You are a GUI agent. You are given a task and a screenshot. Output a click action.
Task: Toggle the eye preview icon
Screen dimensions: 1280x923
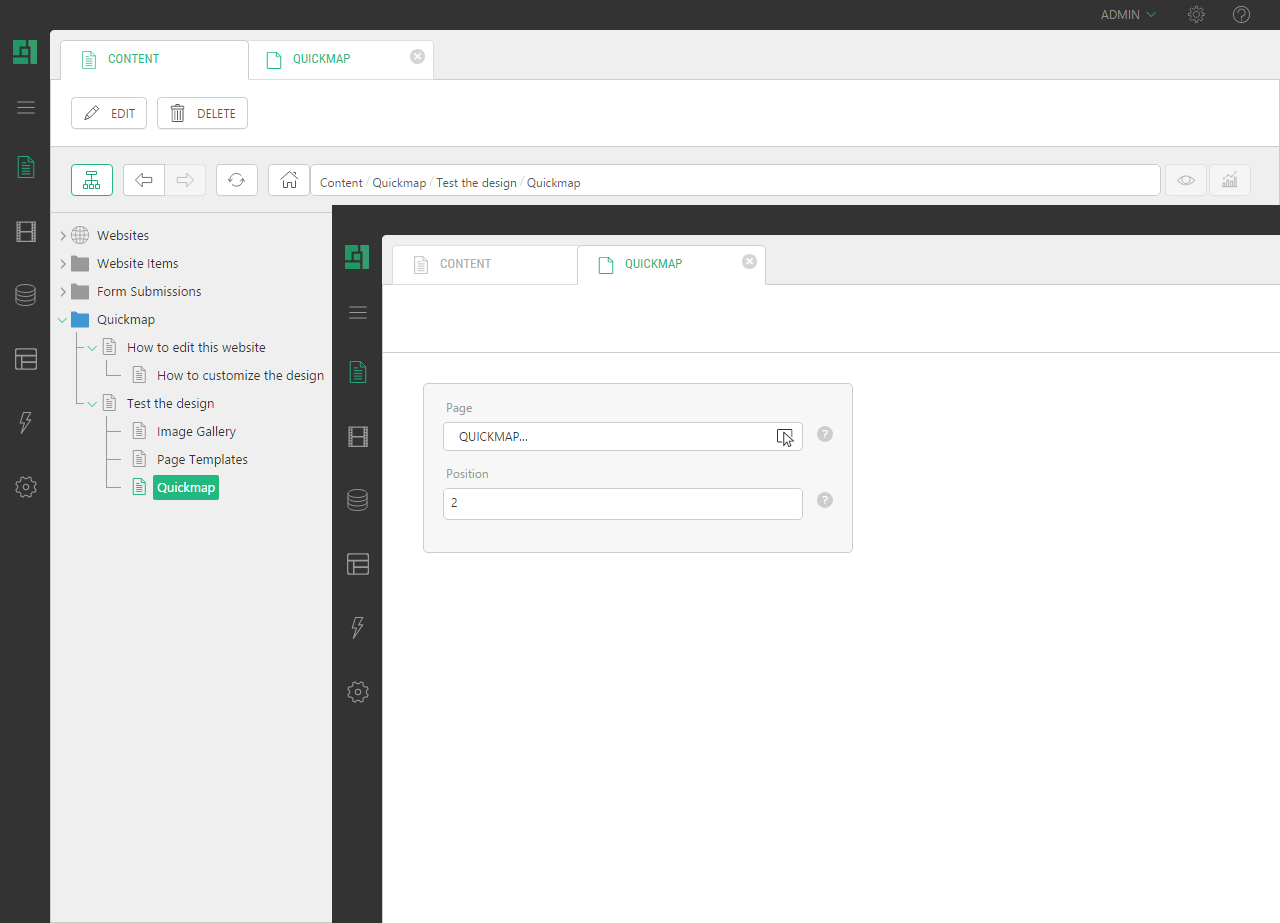pyautogui.click(x=1186, y=180)
